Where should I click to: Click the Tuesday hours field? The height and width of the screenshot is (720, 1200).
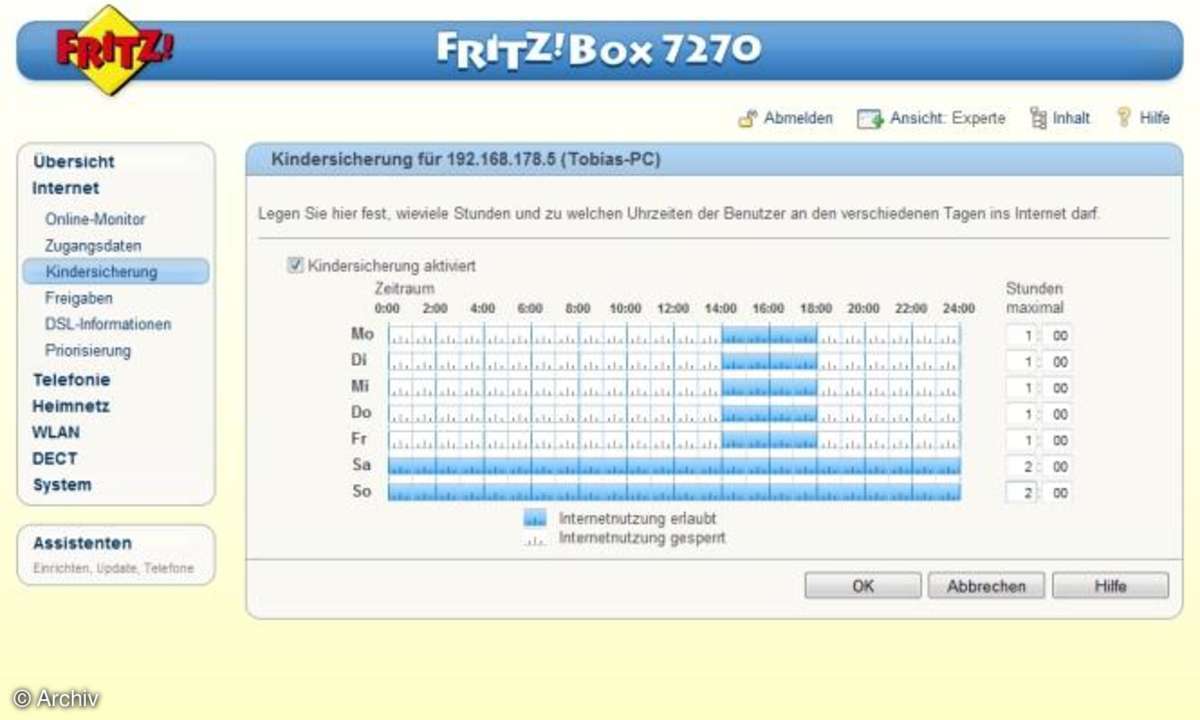tap(1021, 361)
